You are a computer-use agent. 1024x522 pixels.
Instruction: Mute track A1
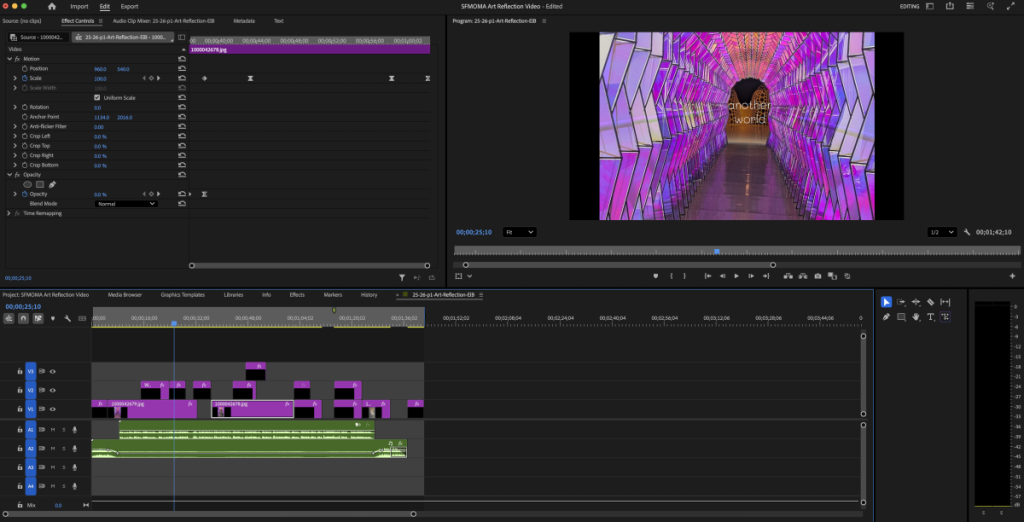pyautogui.click(x=53, y=430)
